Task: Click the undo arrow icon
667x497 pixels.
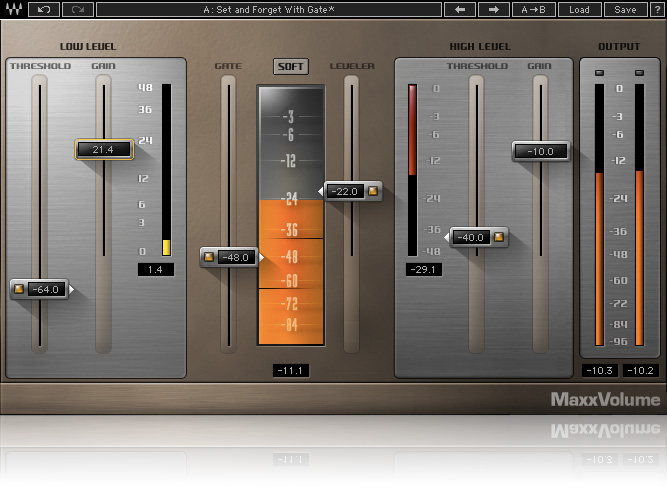Action: tap(45, 9)
